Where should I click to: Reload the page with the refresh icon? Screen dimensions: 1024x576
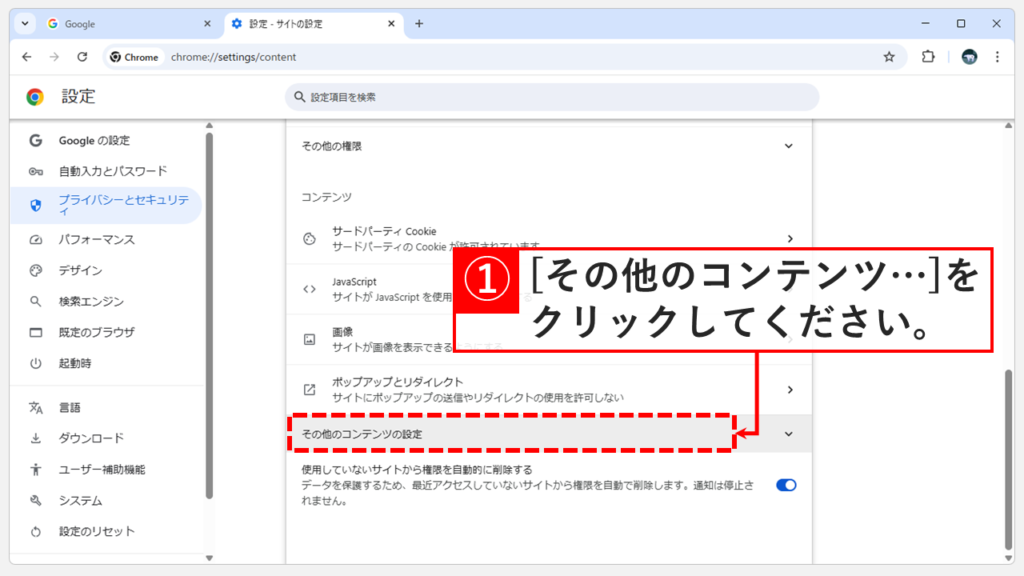pos(83,57)
